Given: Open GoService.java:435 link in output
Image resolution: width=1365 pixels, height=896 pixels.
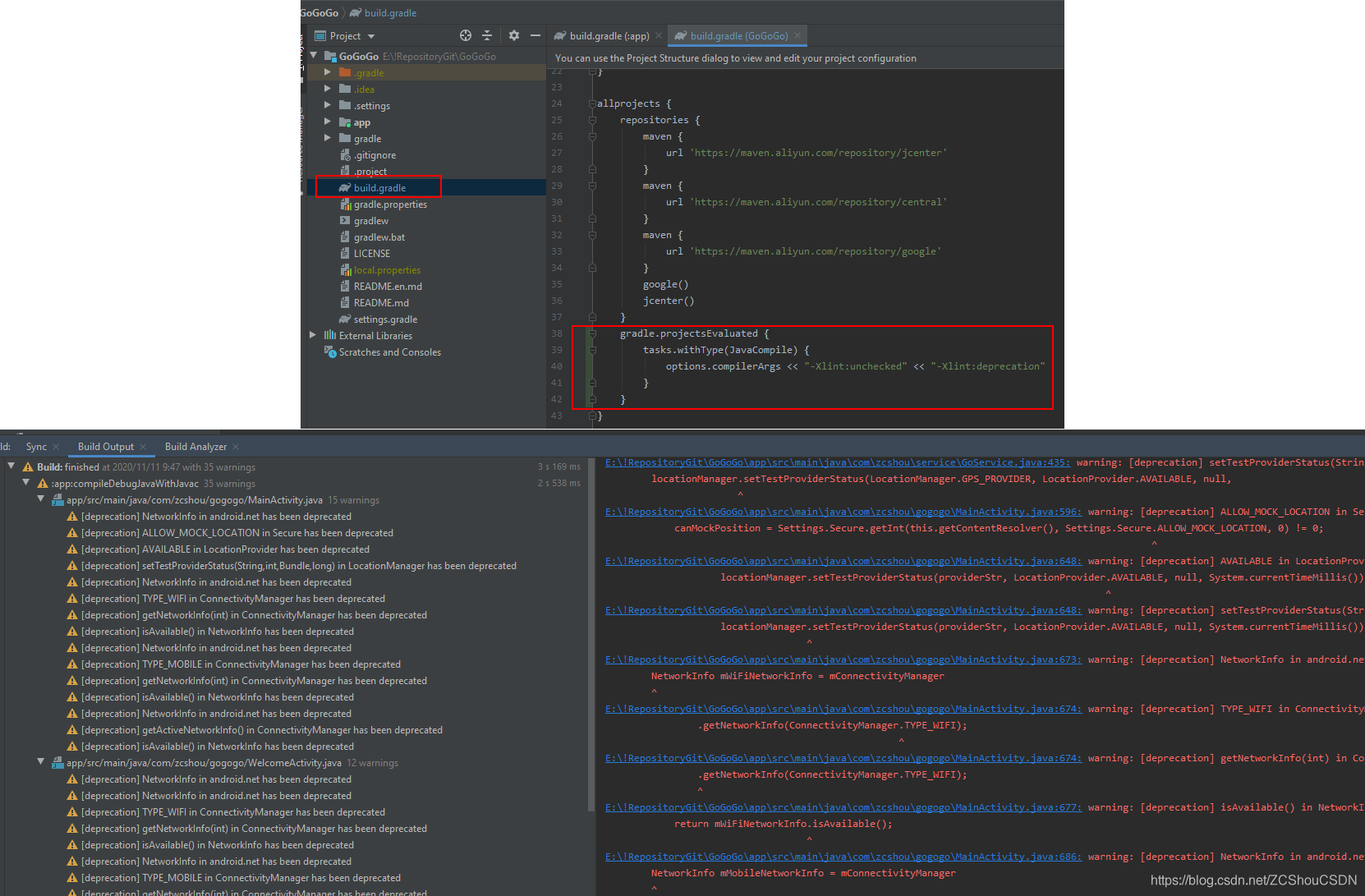Looking at the screenshot, I should (x=838, y=463).
